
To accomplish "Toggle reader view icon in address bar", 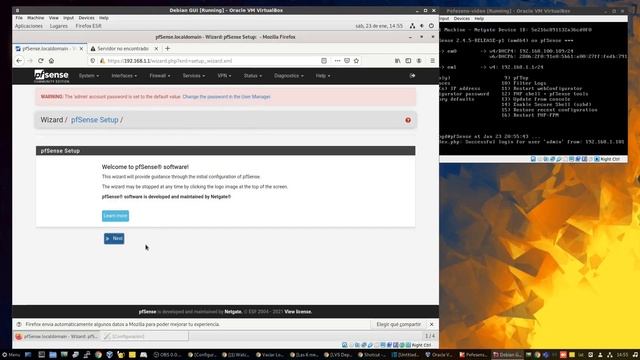I will [324, 60].
